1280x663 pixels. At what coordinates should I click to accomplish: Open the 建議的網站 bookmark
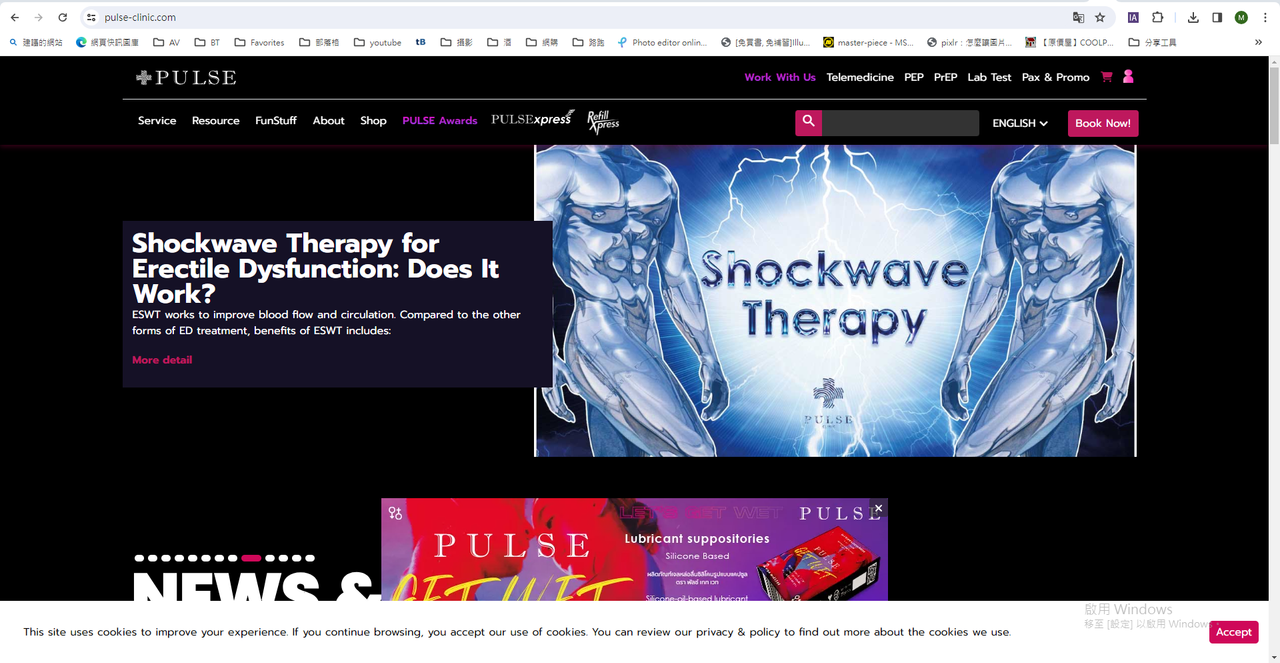click(x=35, y=42)
